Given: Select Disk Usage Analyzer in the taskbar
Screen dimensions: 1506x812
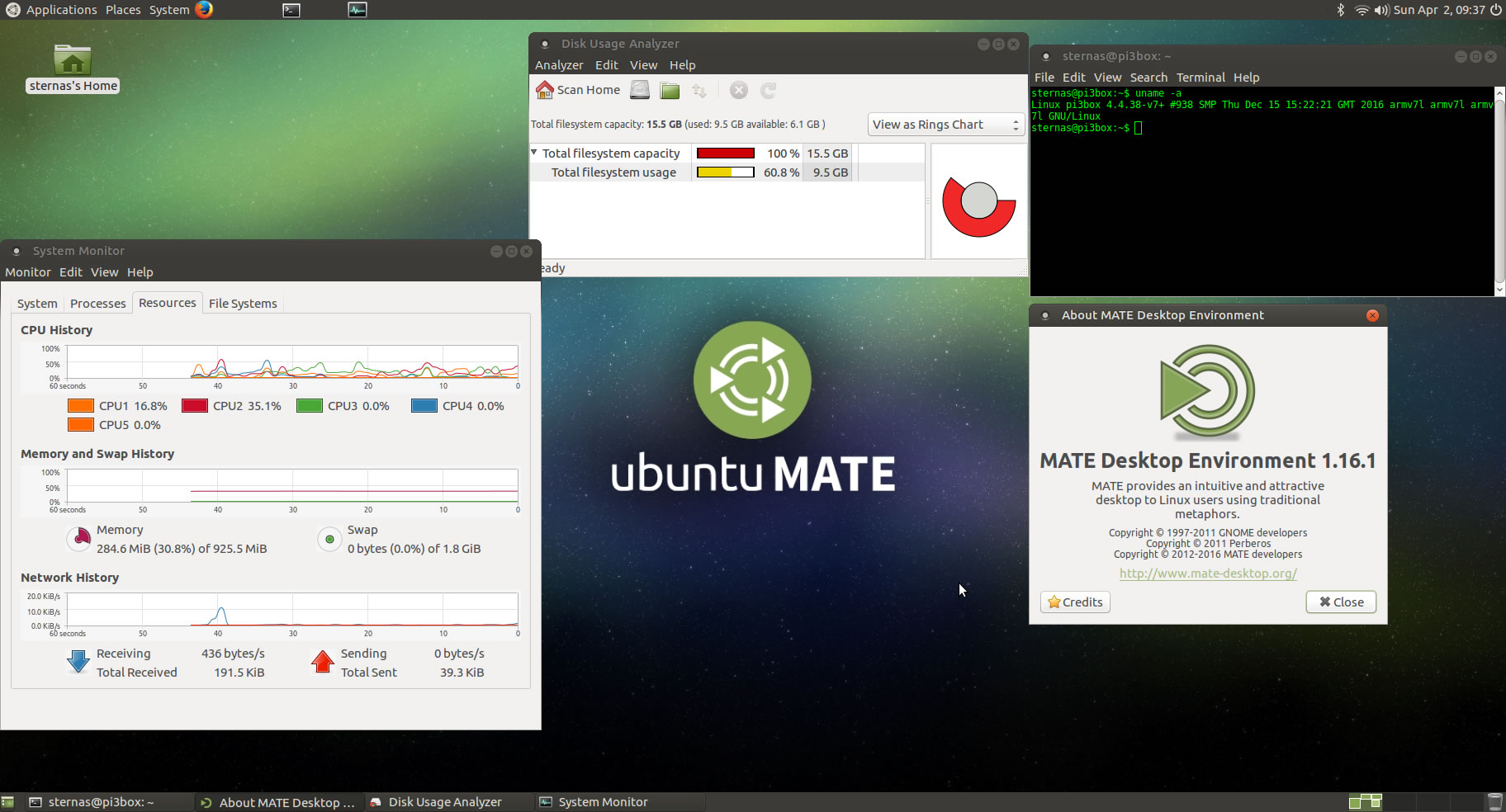Looking at the screenshot, I should 444,802.
